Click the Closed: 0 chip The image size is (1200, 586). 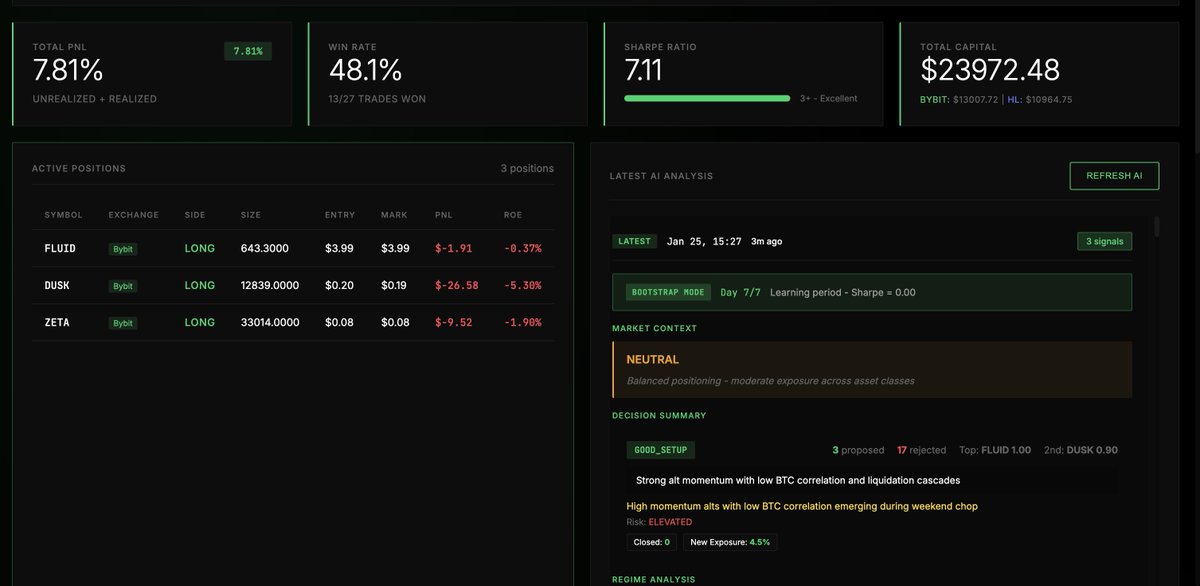652,542
